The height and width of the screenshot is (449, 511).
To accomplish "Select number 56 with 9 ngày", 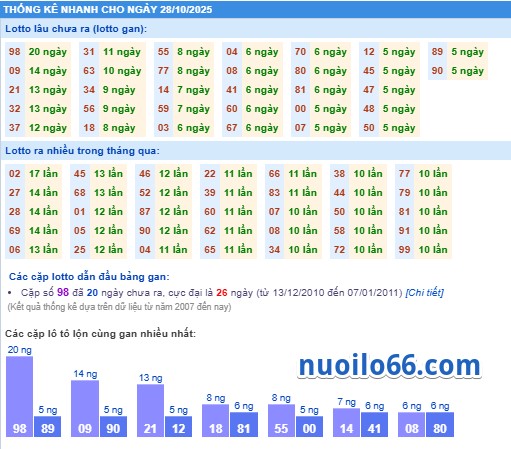I will 89,109.
